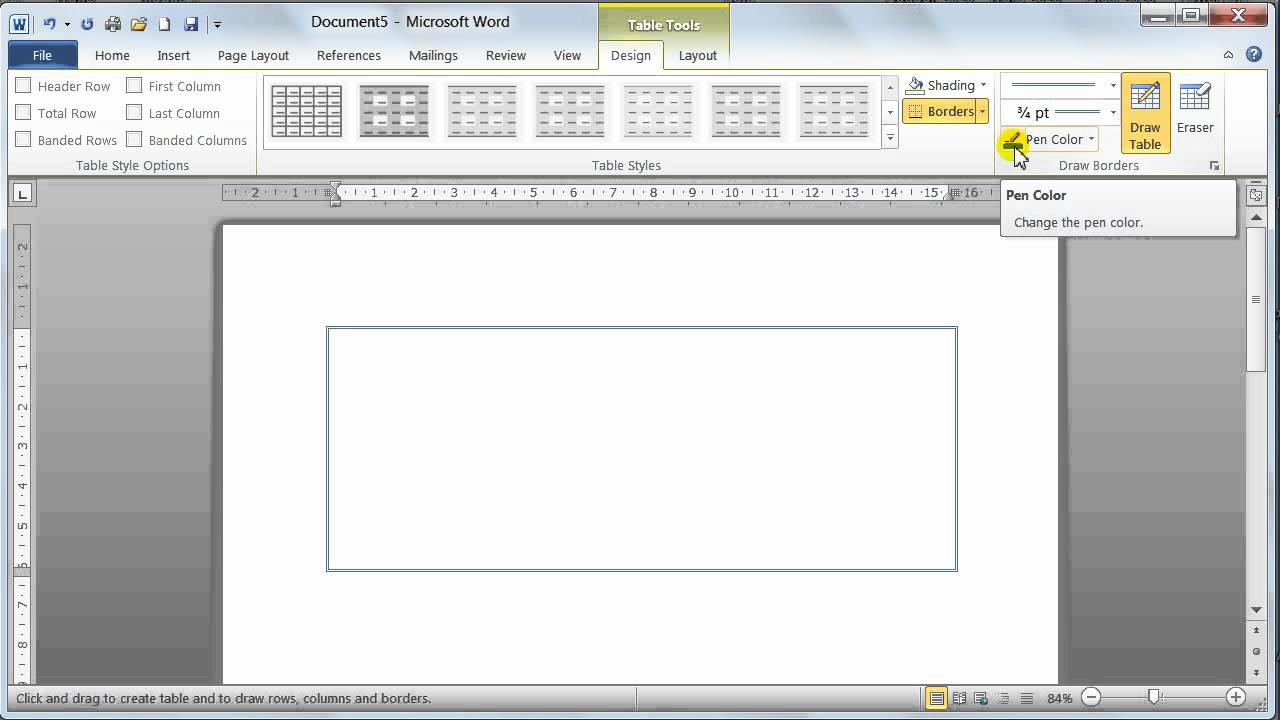
Task: Expand the Borders dropdown arrow
Action: pos(982,111)
